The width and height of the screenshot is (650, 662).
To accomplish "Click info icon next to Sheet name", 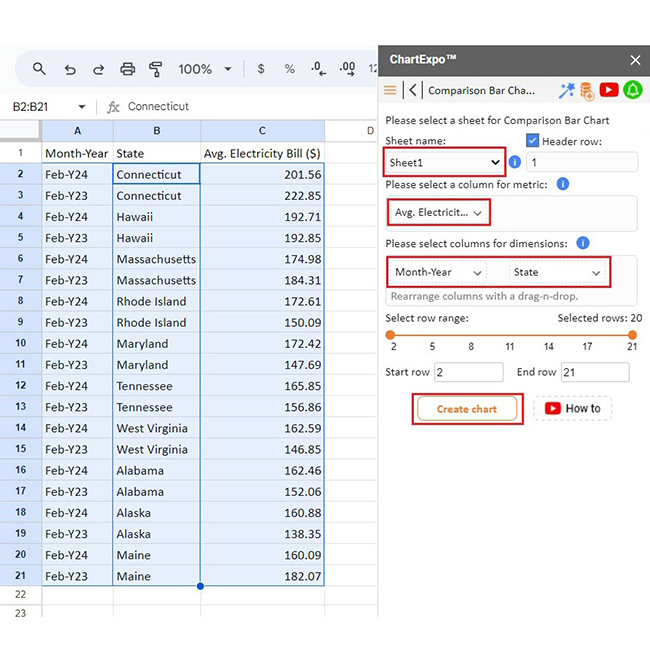I will (515, 162).
